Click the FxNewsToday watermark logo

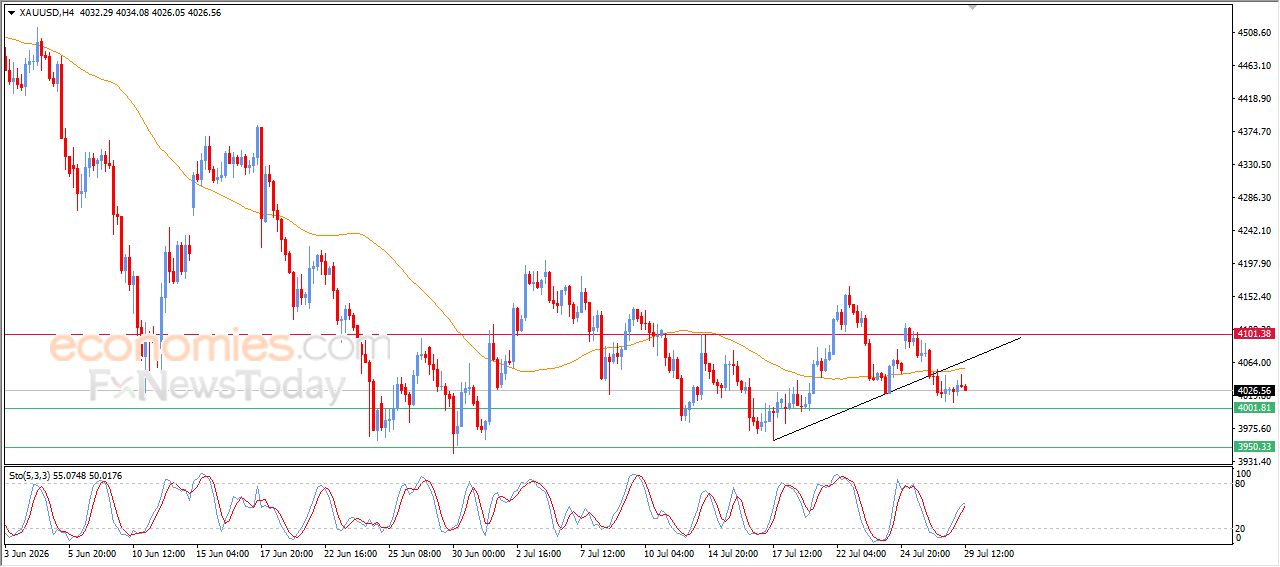click(x=216, y=386)
